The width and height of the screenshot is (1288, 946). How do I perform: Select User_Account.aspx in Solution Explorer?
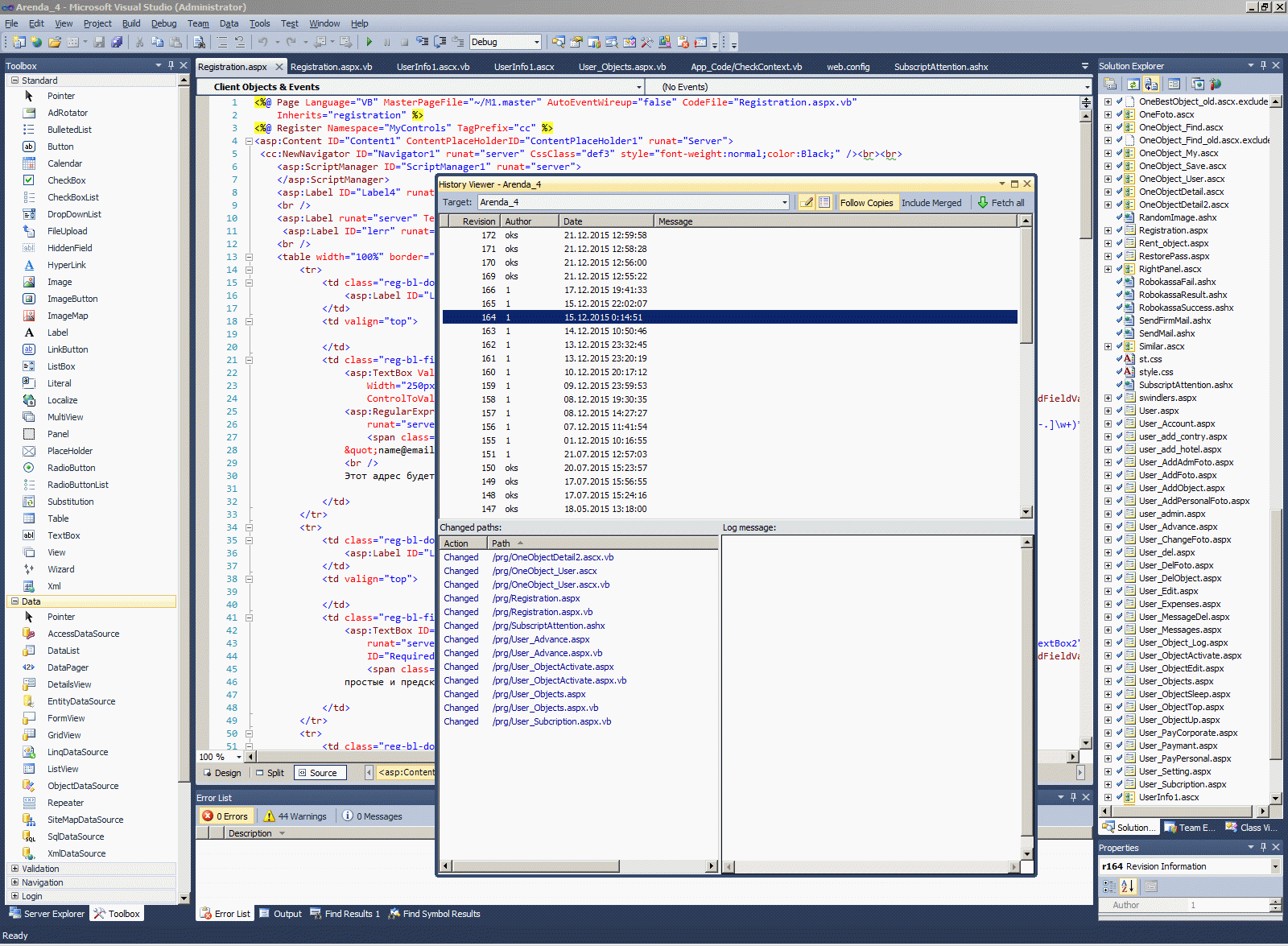pyautogui.click(x=1177, y=423)
